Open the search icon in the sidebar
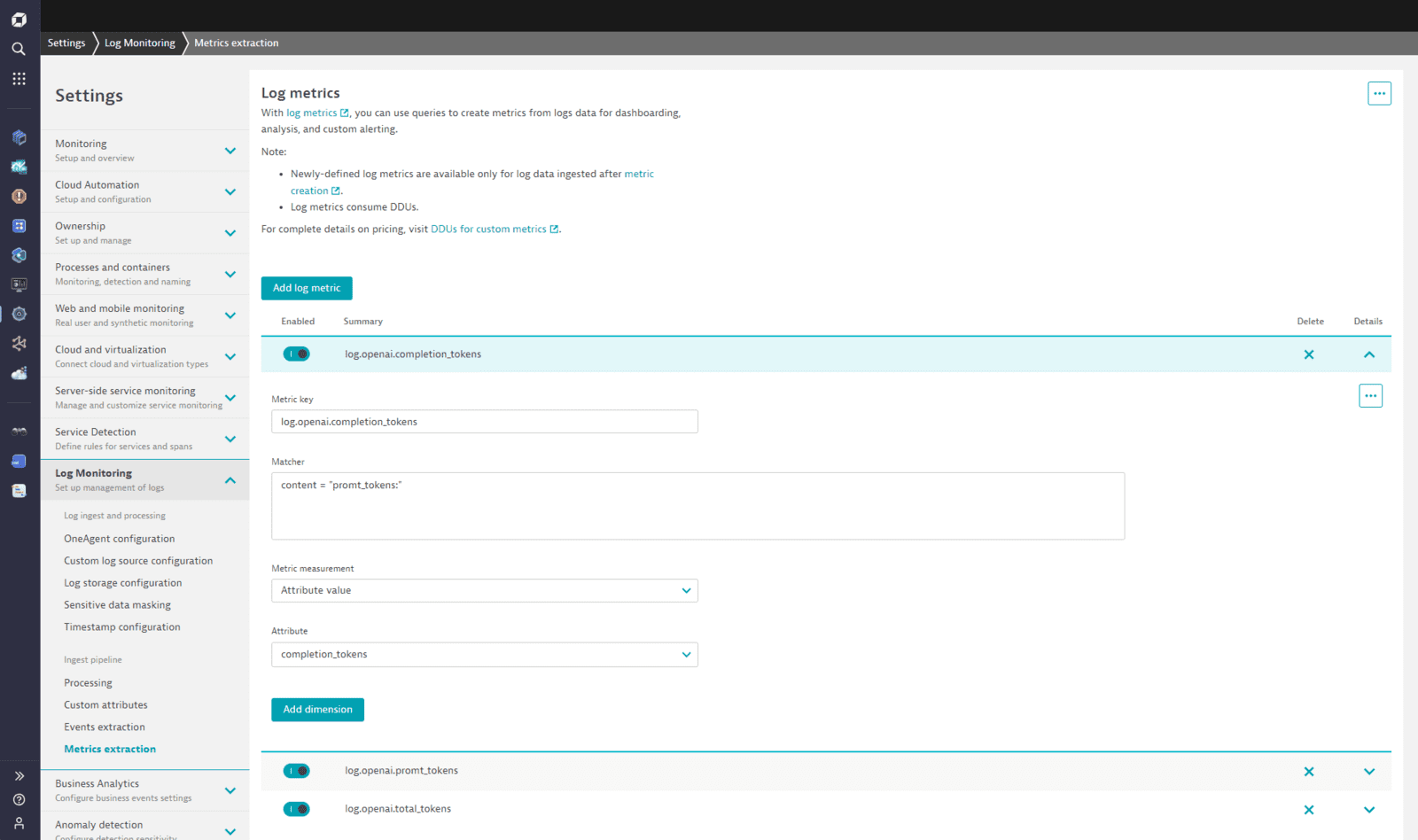The image size is (1418, 840). tap(19, 49)
